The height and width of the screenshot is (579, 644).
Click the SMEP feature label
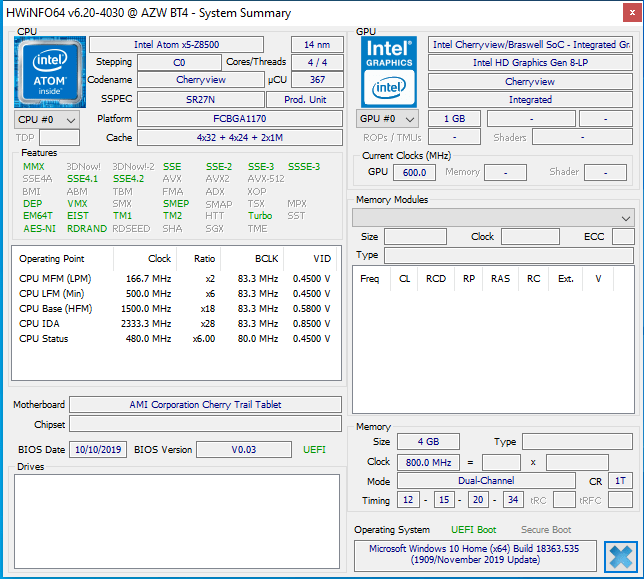pyautogui.click(x=176, y=204)
